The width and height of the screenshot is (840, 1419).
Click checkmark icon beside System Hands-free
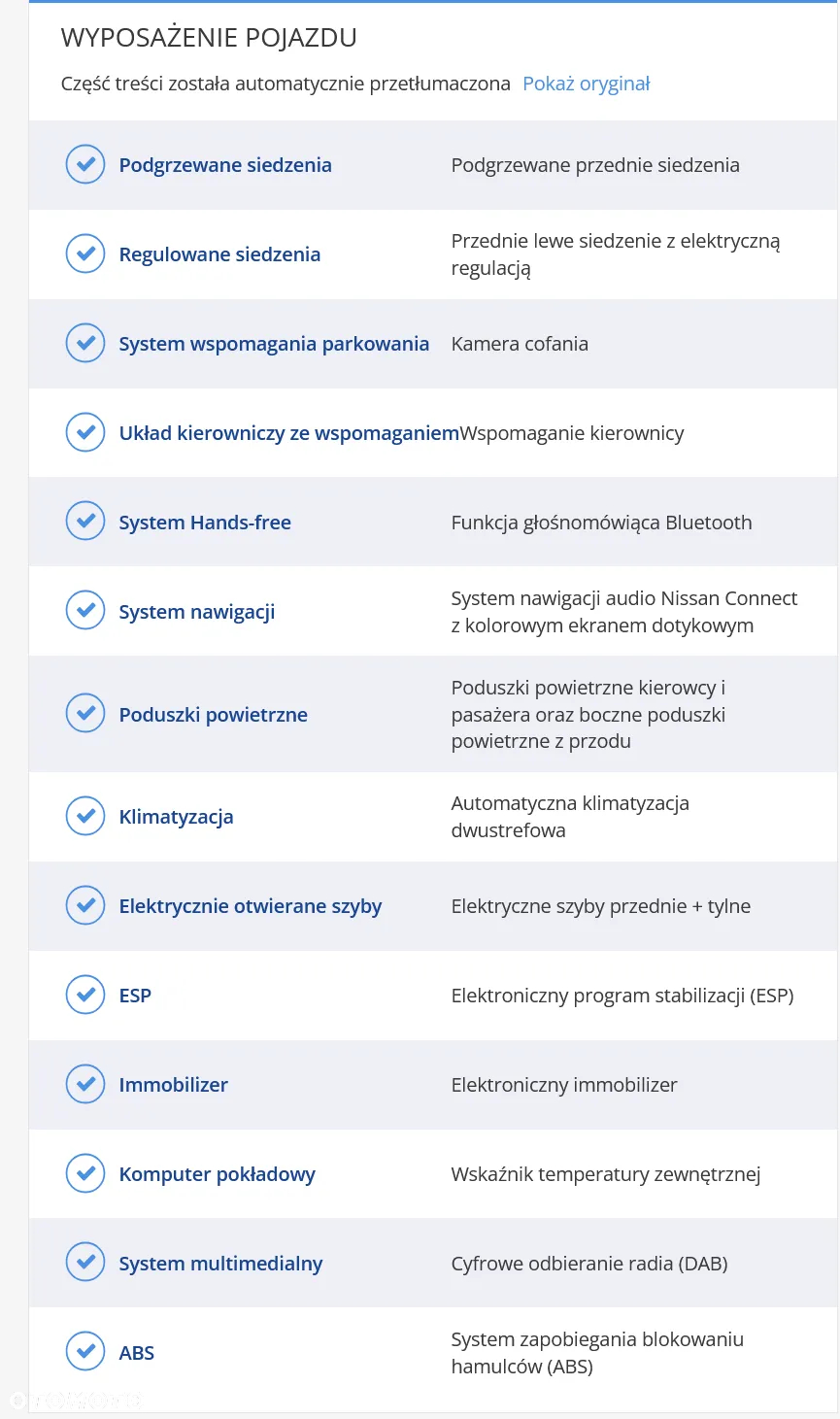pos(85,522)
